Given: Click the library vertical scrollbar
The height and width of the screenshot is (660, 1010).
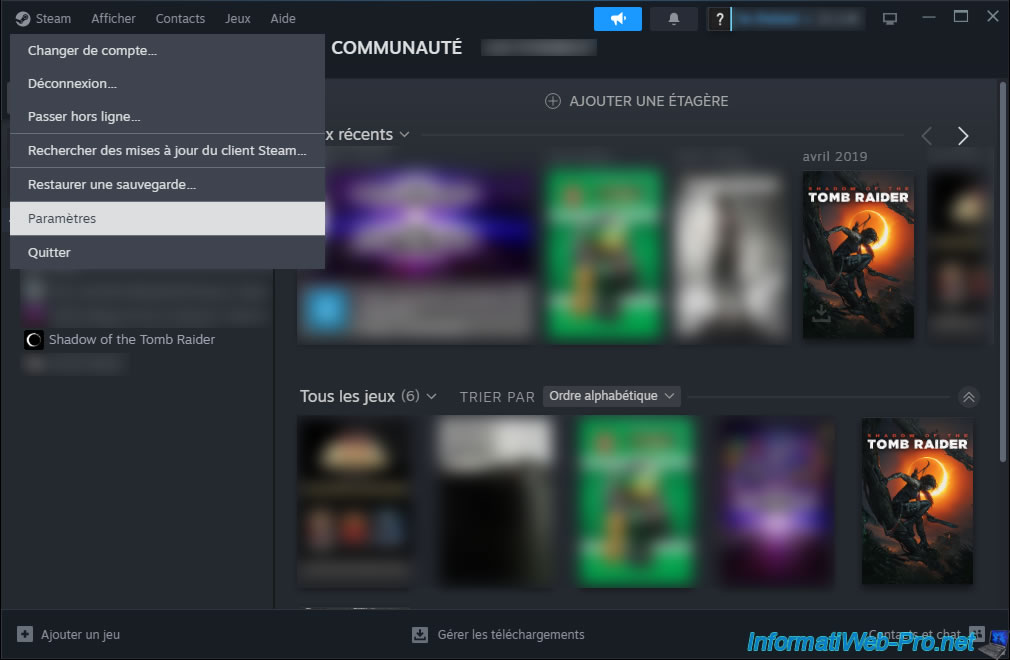Looking at the screenshot, I should (x=1002, y=270).
